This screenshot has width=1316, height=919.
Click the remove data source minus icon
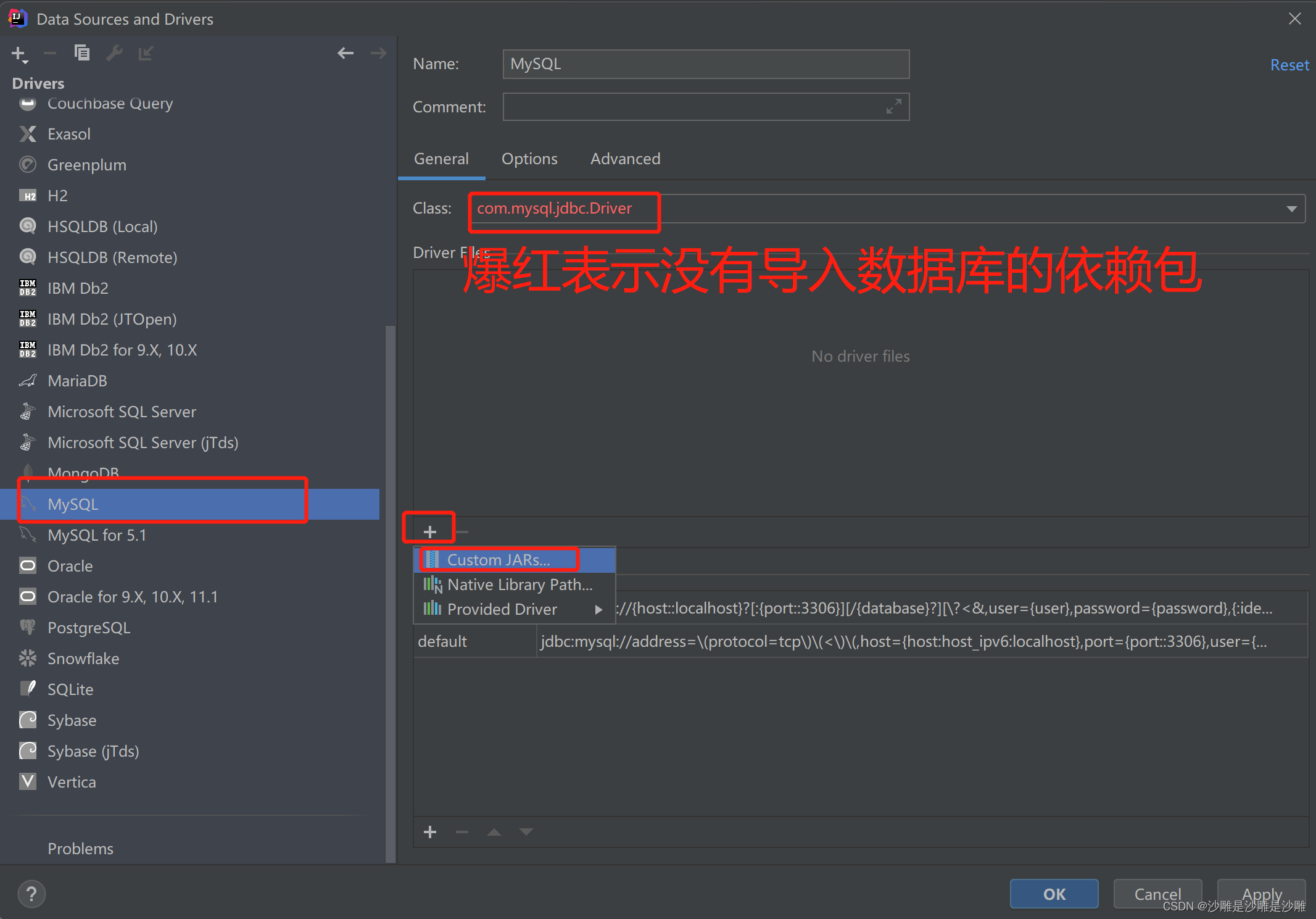coord(50,54)
